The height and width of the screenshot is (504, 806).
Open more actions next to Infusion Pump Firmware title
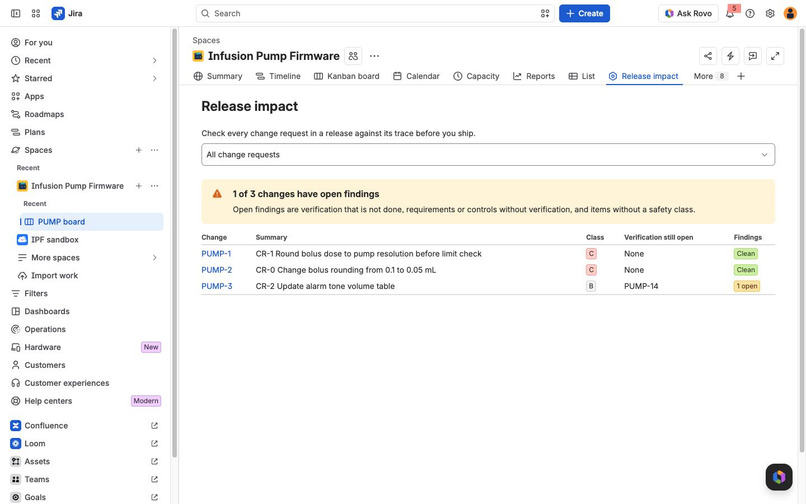[374, 56]
